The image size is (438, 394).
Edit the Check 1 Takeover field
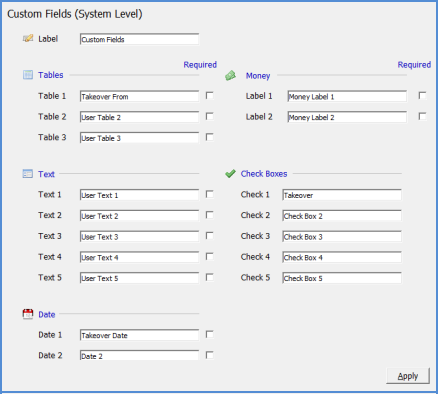tap(342, 195)
